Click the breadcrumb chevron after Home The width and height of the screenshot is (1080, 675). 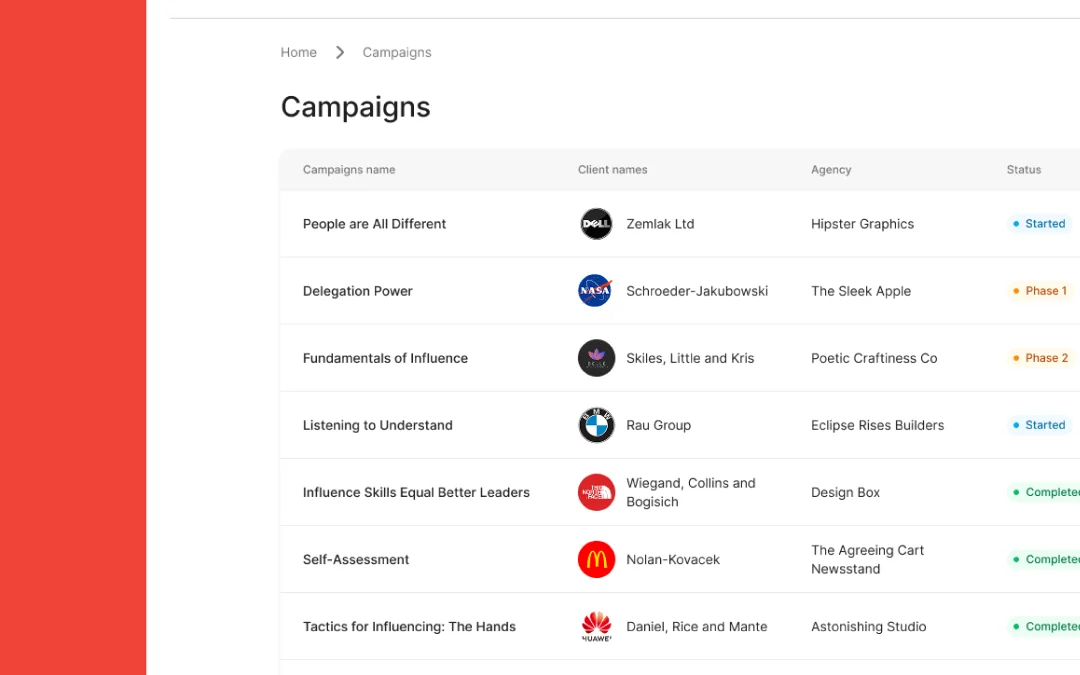click(340, 52)
